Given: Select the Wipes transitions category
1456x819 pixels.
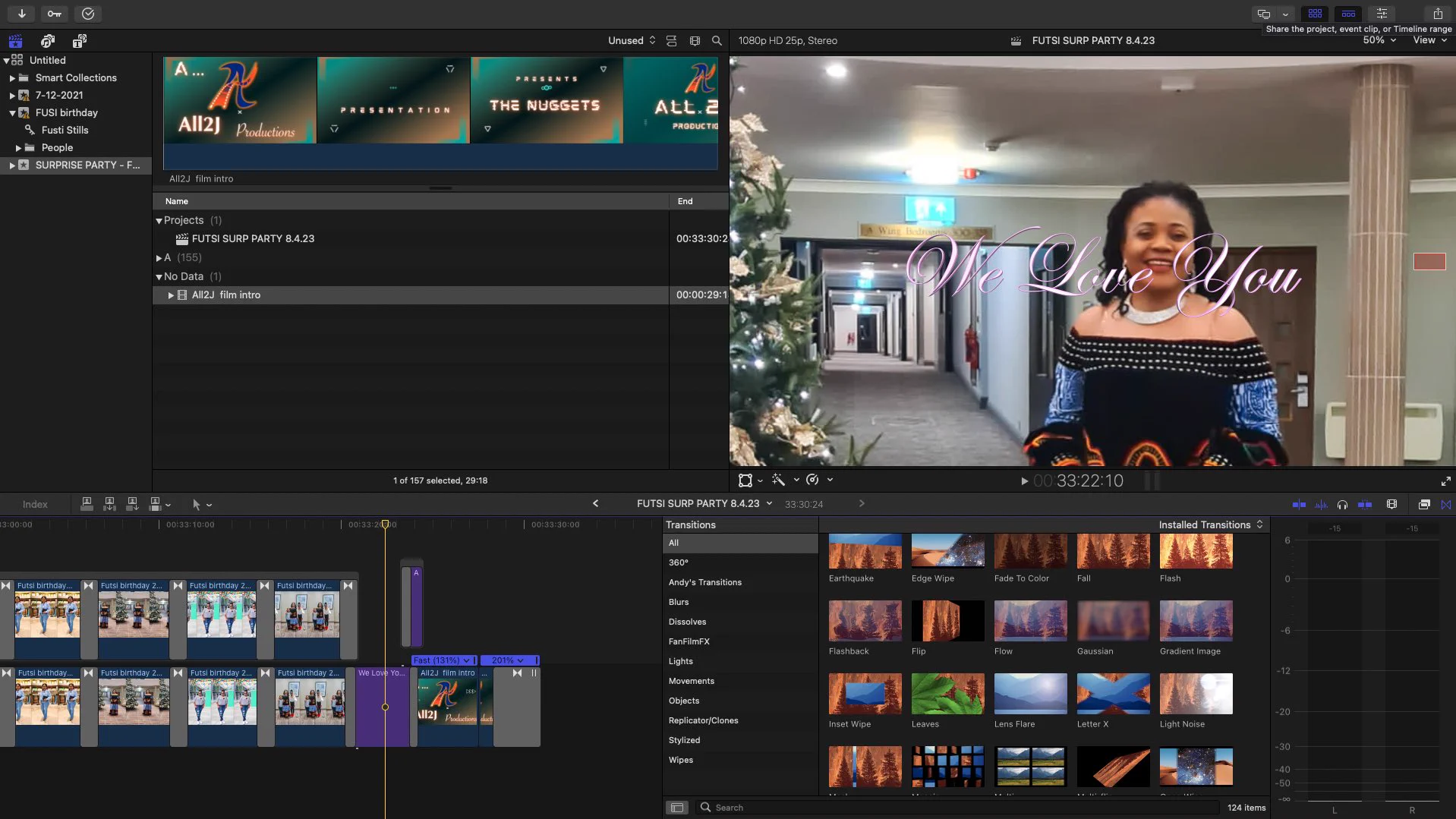Looking at the screenshot, I should click(680, 760).
